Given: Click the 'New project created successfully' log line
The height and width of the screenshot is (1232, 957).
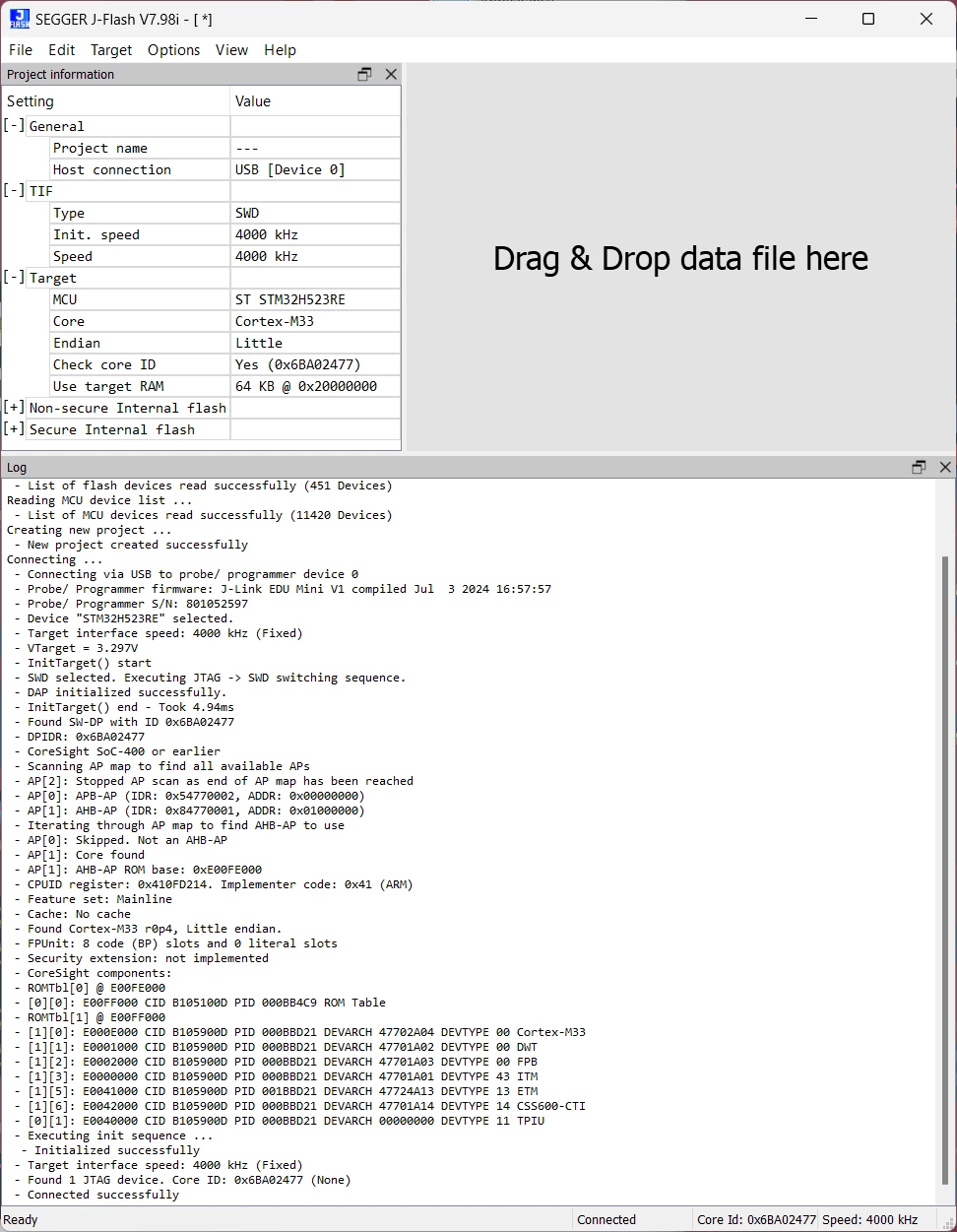Looking at the screenshot, I should pyautogui.click(x=131, y=545).
